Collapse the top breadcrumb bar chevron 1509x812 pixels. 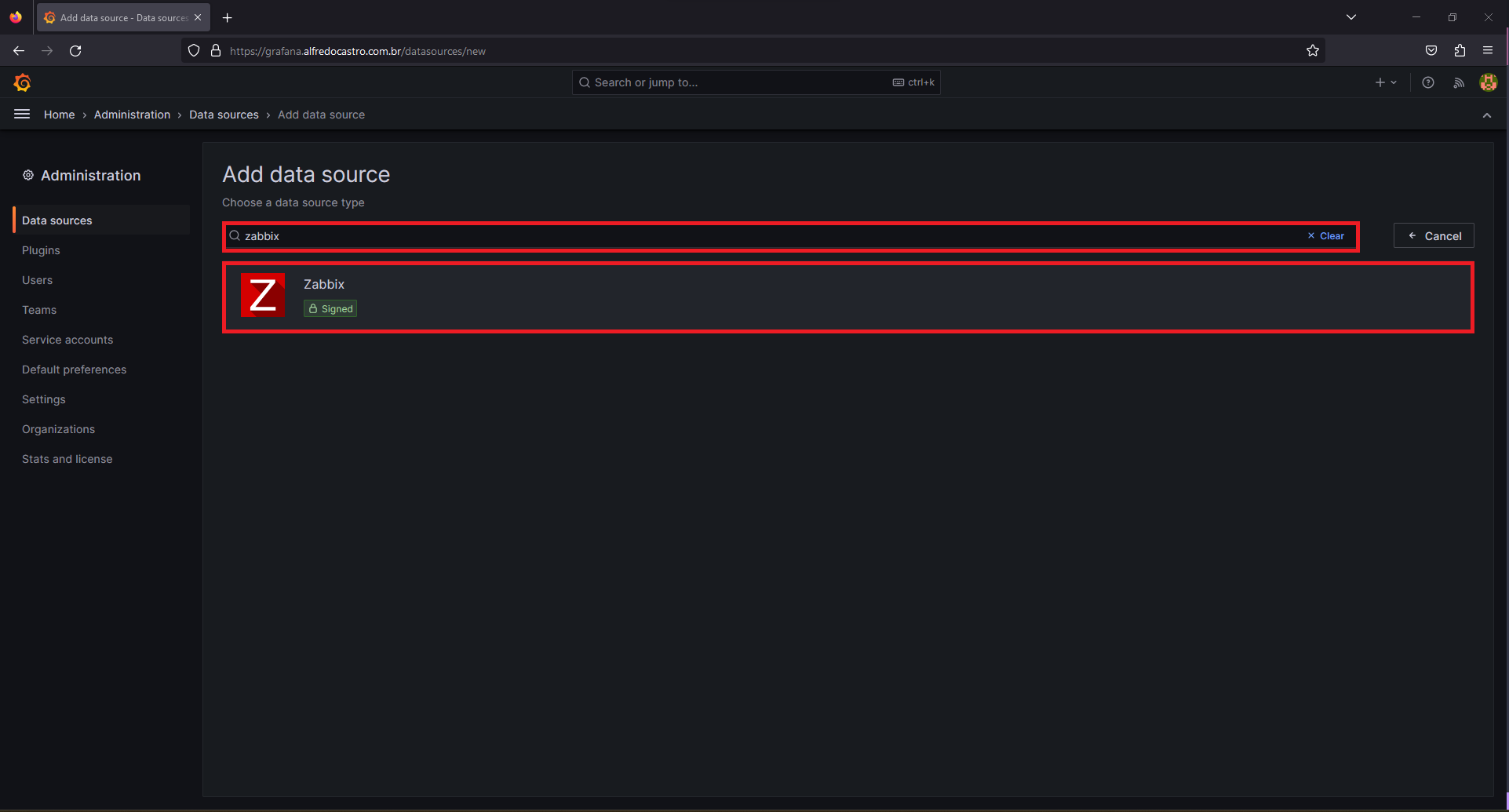click(1487, 115)
